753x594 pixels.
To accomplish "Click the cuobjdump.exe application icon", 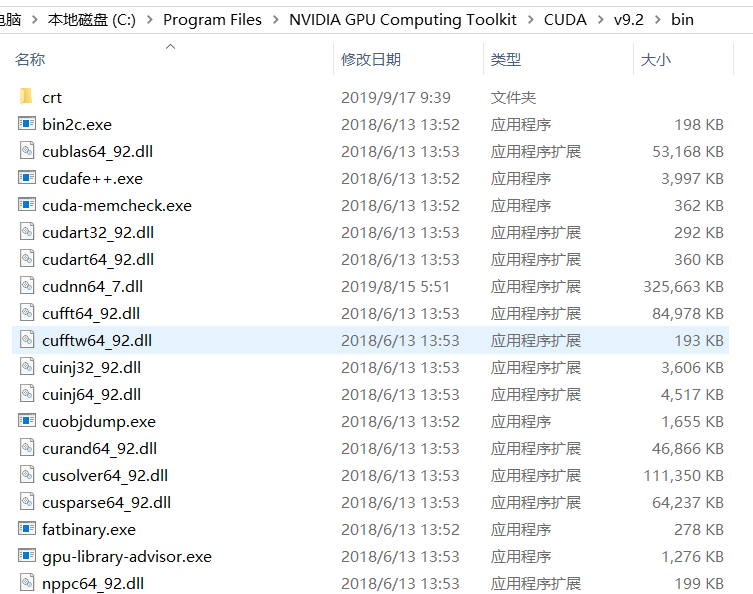I will coord(26,421).
